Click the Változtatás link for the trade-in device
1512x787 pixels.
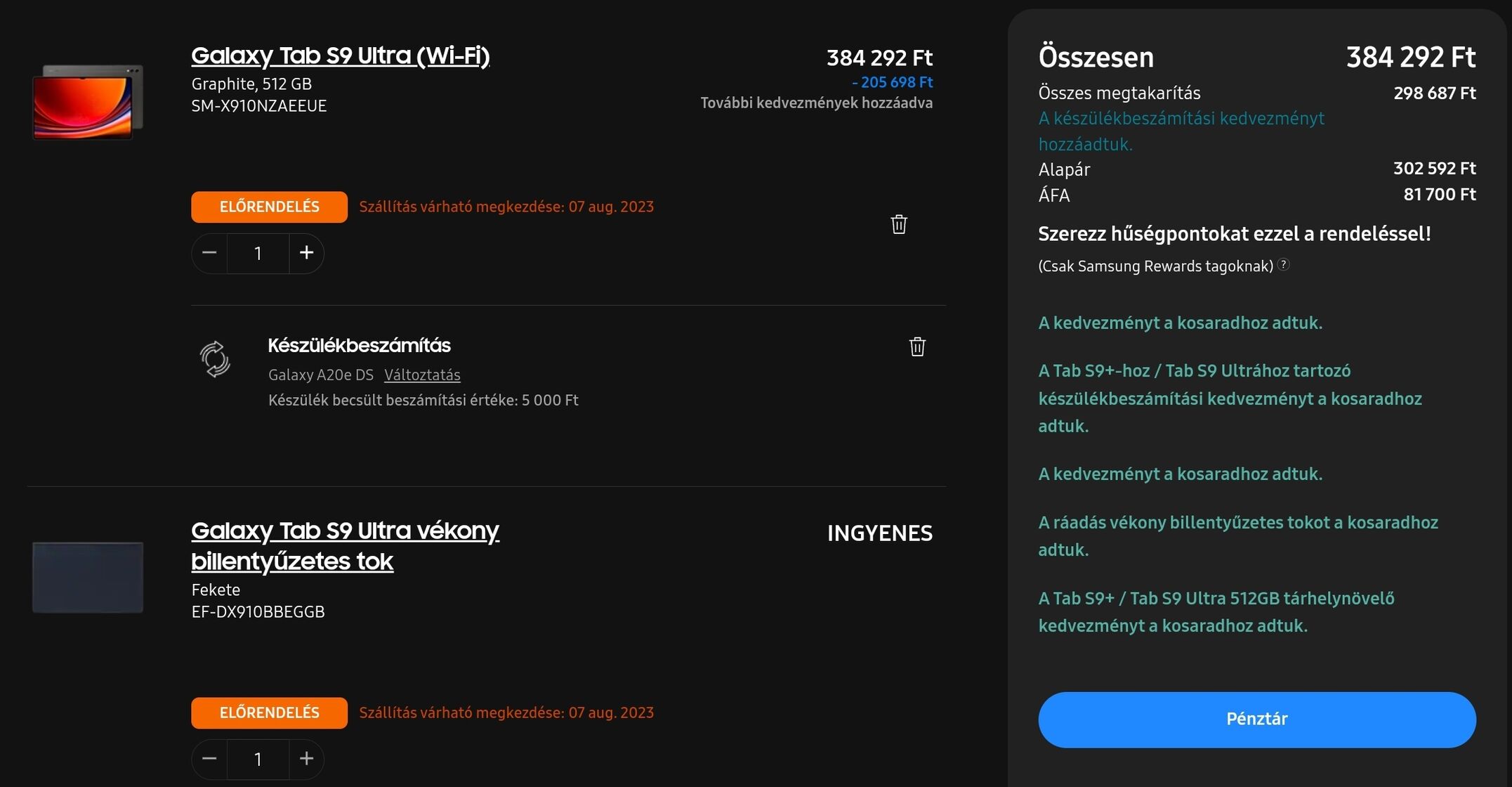click(x=422, y=375)
